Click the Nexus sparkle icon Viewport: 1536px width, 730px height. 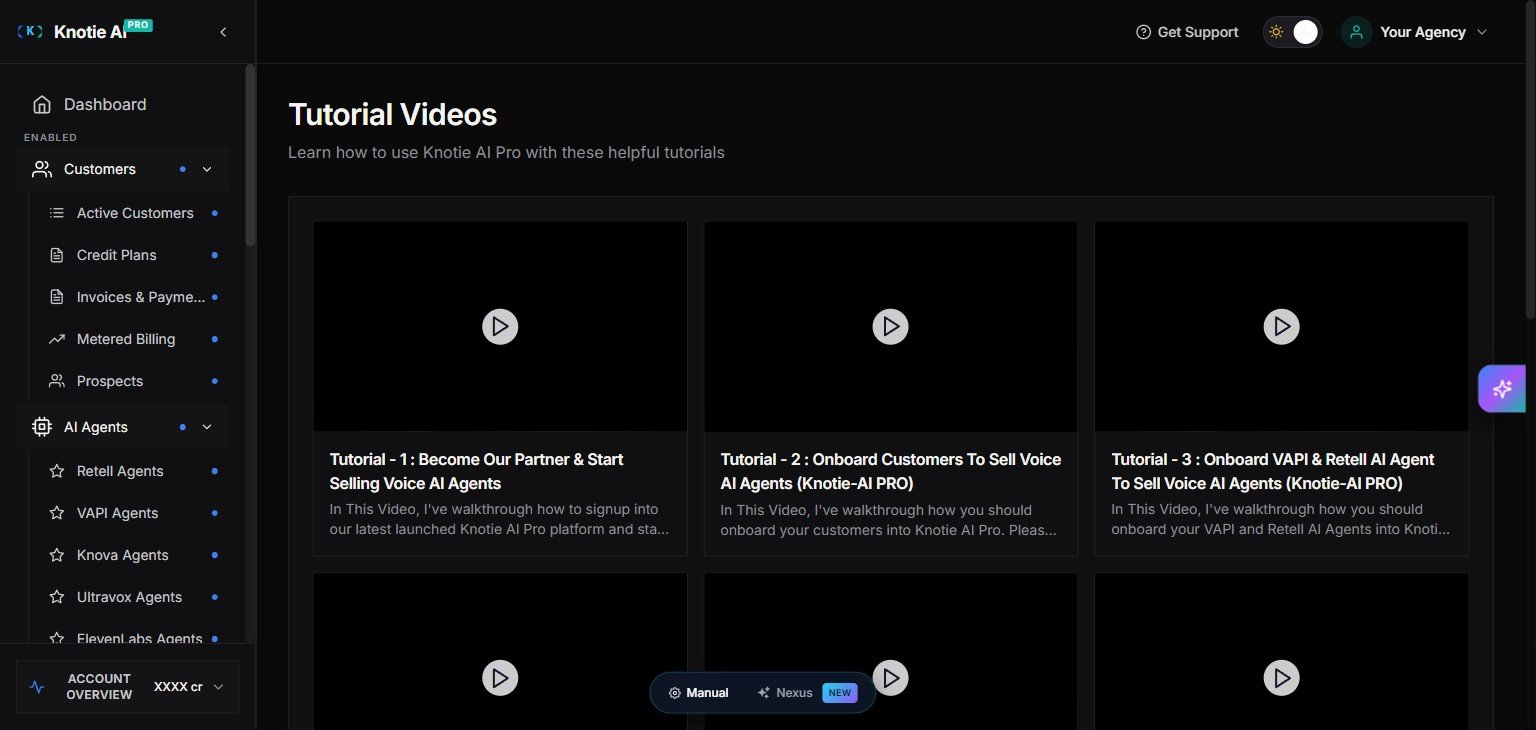(764, 693)
